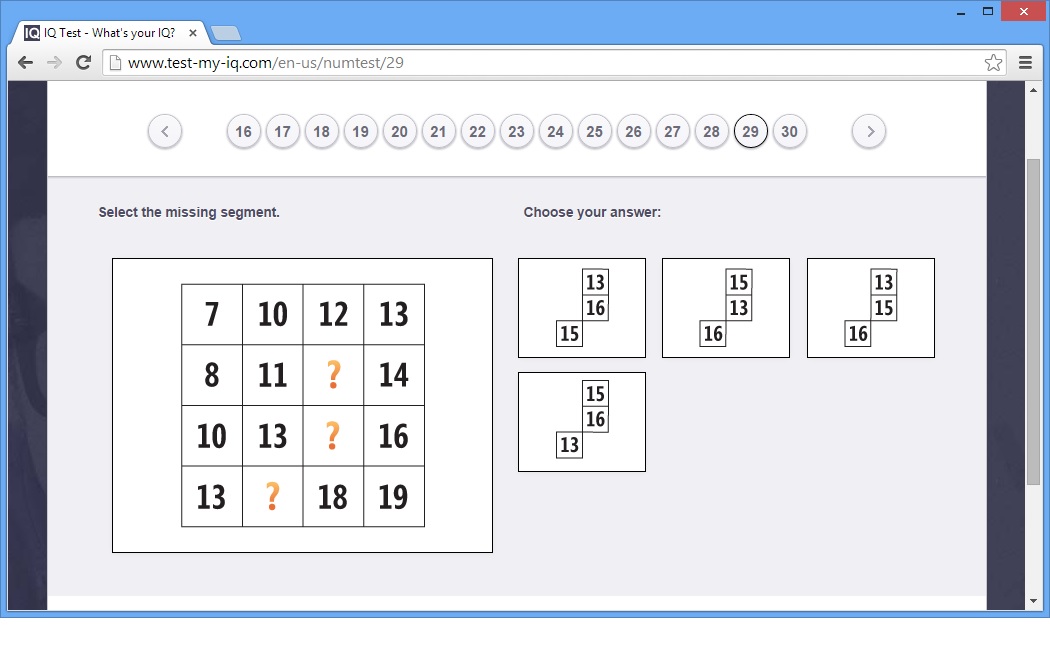Choose answer with 13, 15, 16 segment
1050x672 pixels.
click(x=871, y=308)
